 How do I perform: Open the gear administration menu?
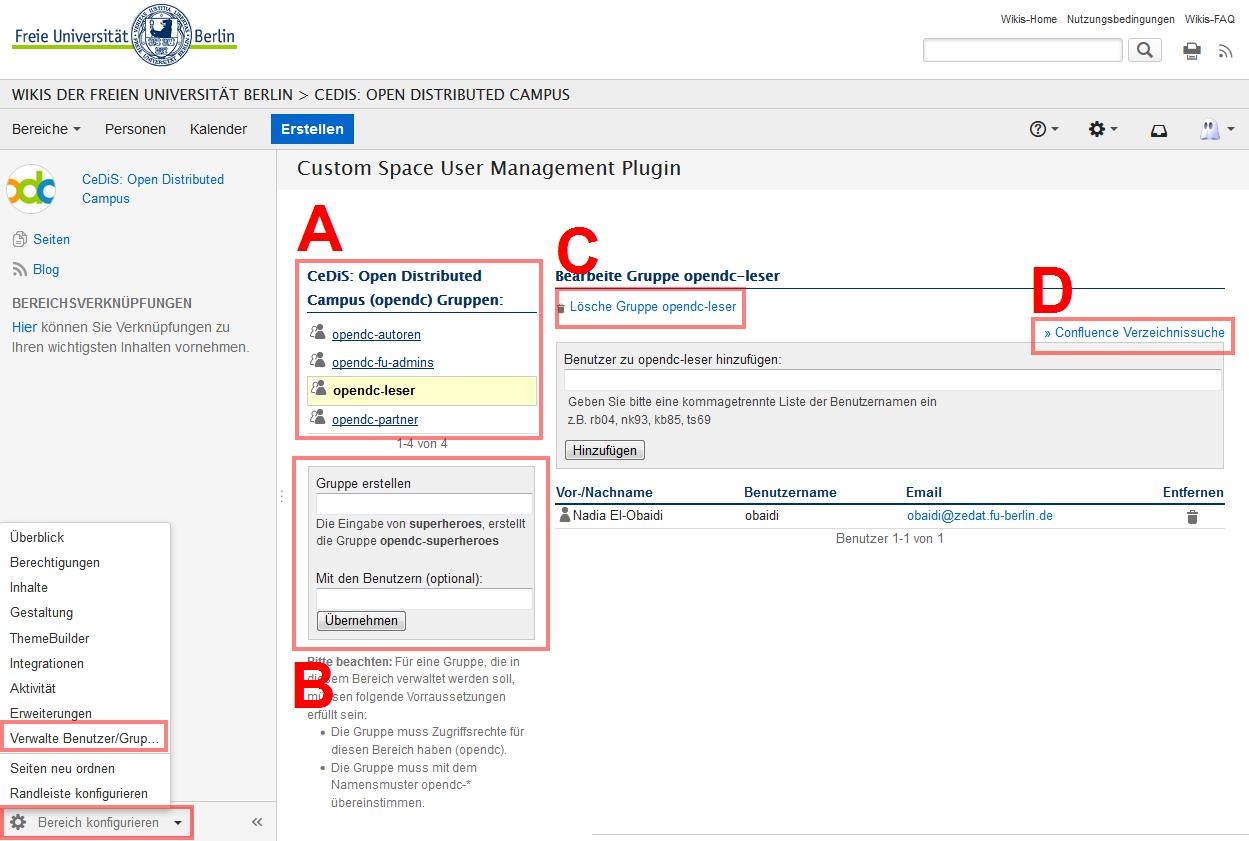coord(1103,129)
